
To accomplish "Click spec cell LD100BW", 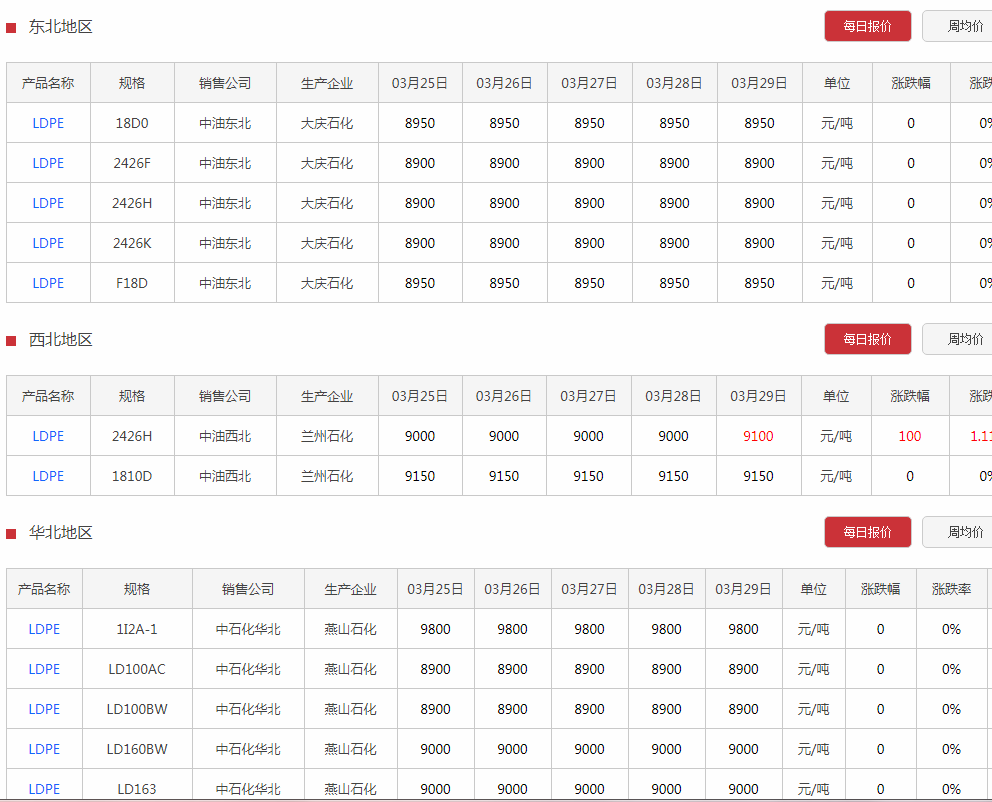I will tap(137, 709).
